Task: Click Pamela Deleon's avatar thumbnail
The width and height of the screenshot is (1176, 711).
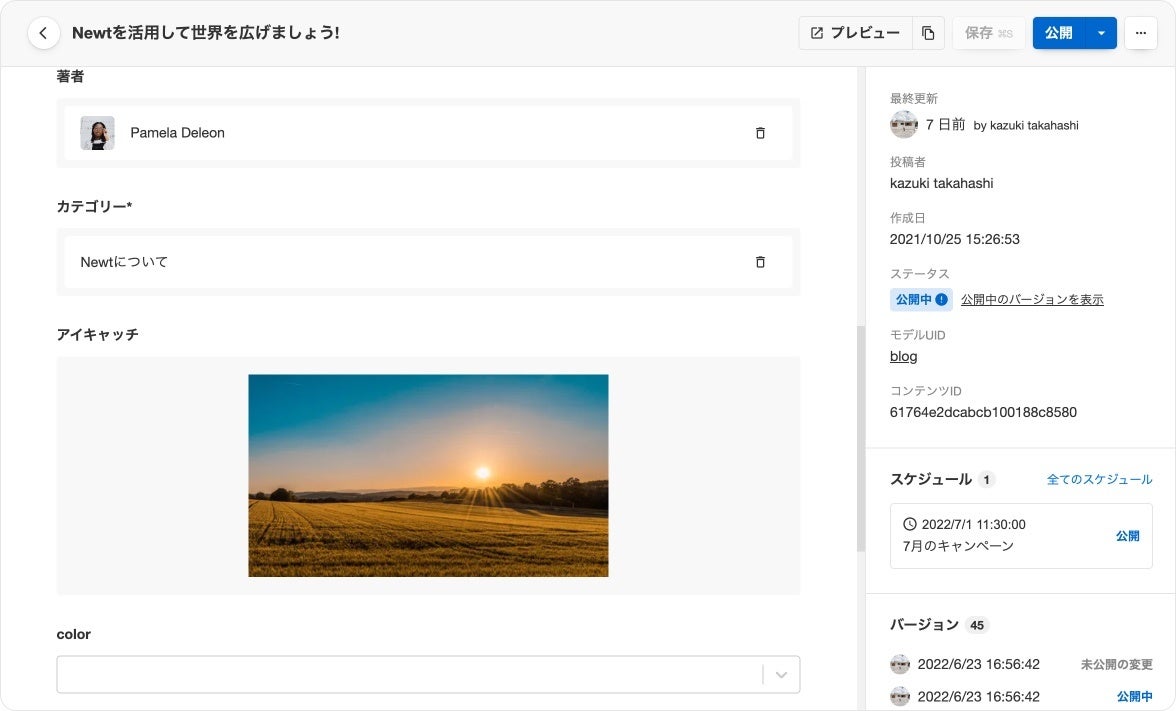Action: tap(98, 133)
